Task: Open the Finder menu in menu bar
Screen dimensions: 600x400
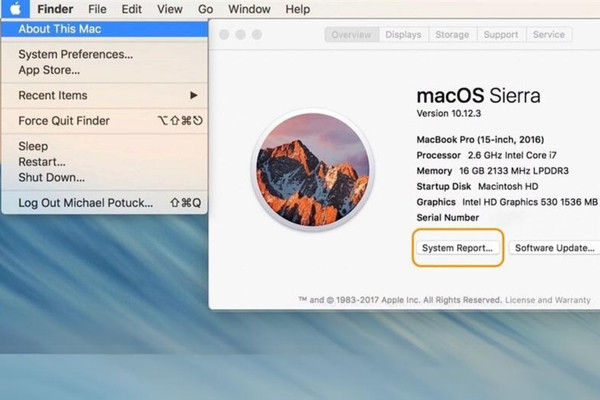Action: [x=55, y=9]
